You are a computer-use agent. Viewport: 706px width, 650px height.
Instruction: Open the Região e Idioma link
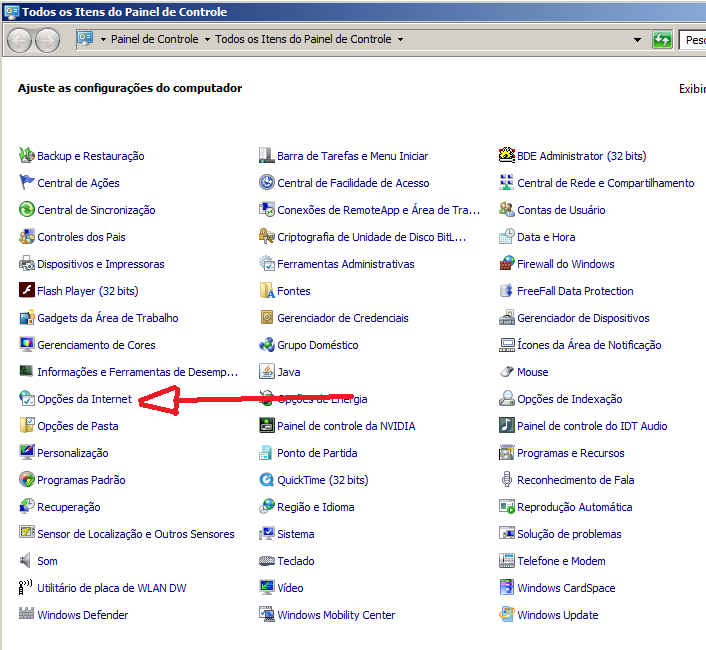click(315, 507)
